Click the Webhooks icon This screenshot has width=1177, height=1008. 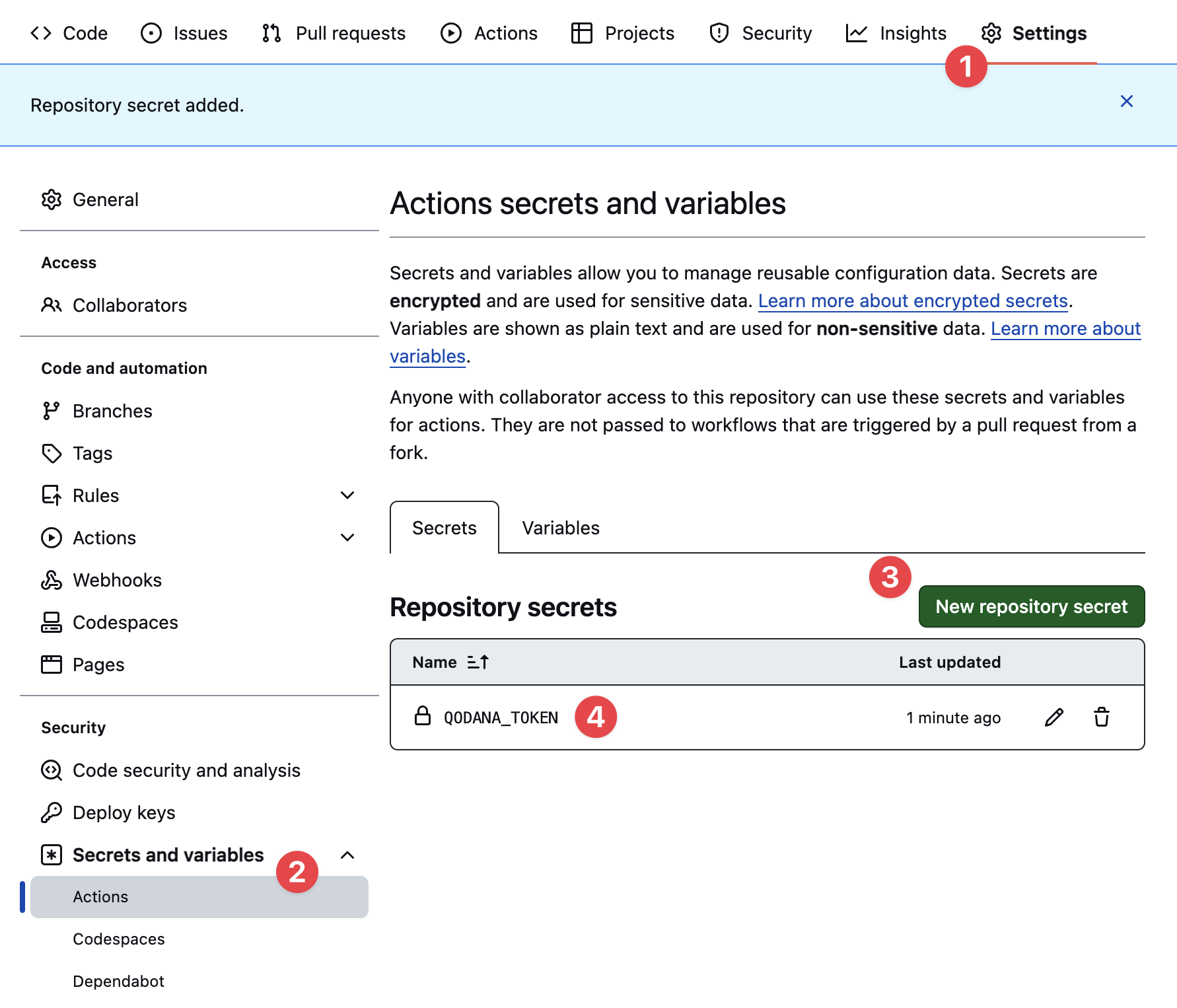(52, 580)
